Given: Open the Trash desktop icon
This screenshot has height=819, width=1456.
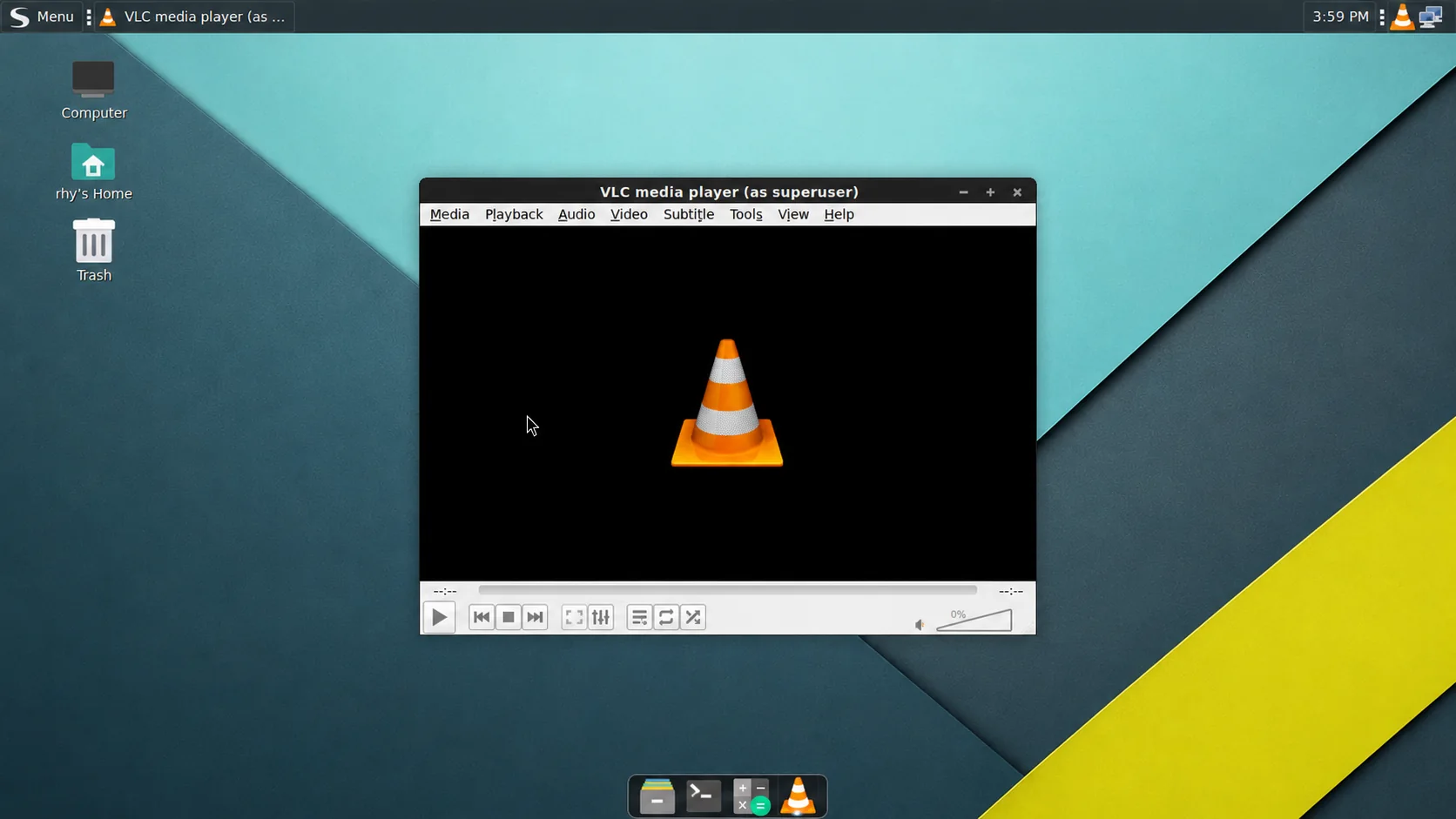Looking at the screenshot, I should (x=93, y=251).
